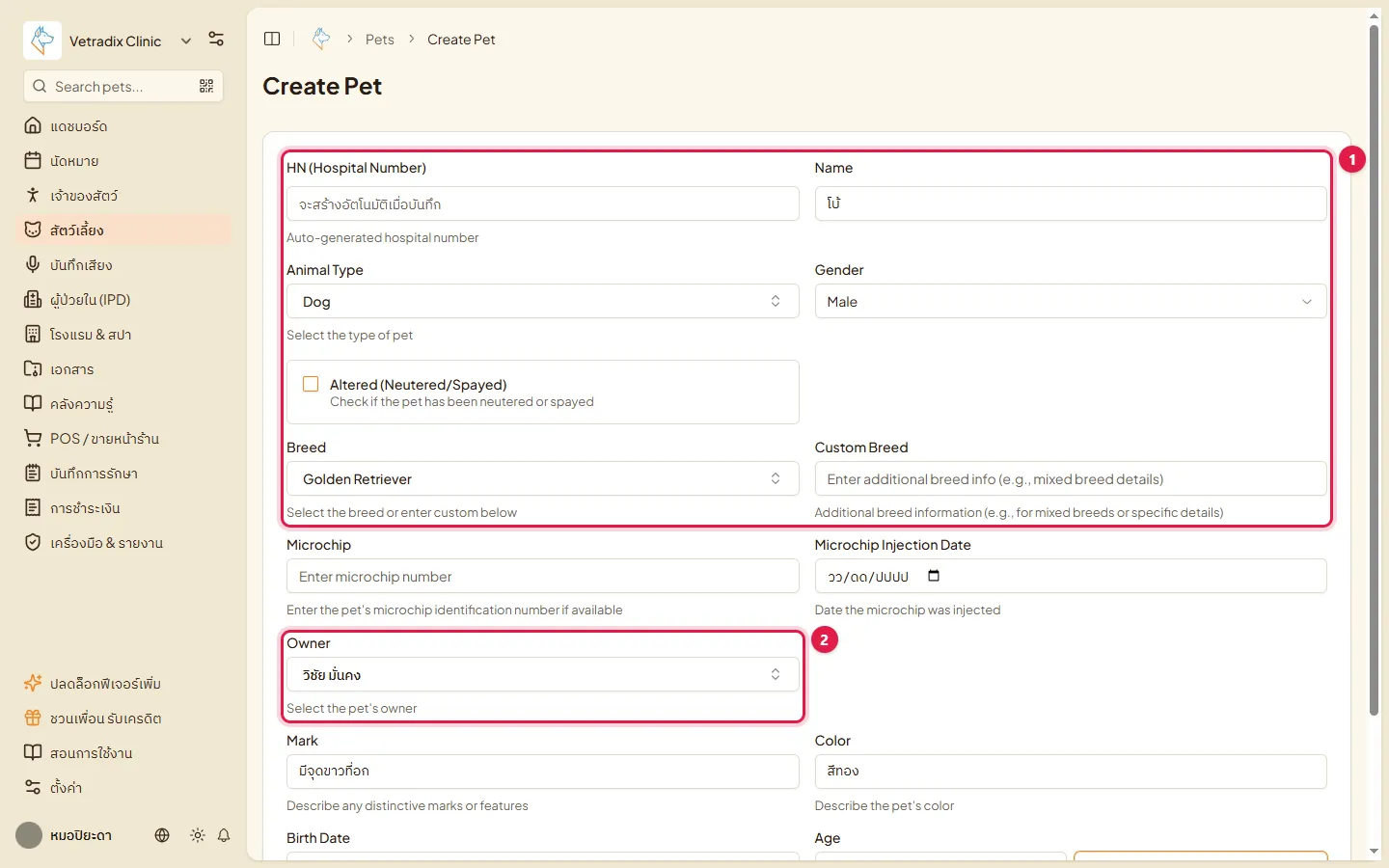The height and width of the screenshot is (868, 1389).
Task: Open สอนการใช้งาน tutorial link
Action: [x=123, y=753]
